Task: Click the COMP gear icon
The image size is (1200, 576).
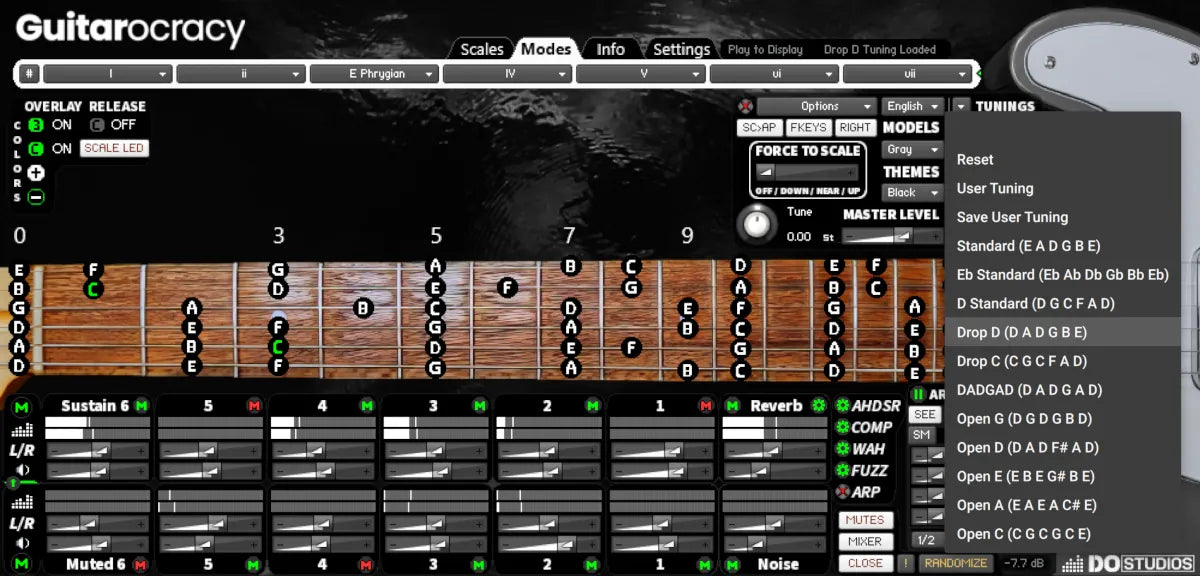Action: [842, 427]
